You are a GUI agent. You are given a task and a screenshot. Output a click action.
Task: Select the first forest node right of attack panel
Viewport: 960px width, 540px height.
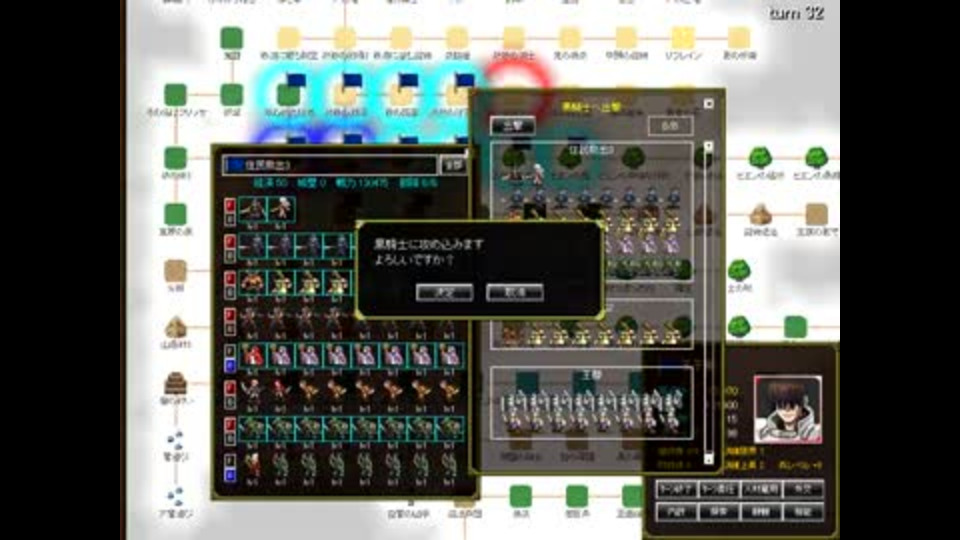coord(760,158)
